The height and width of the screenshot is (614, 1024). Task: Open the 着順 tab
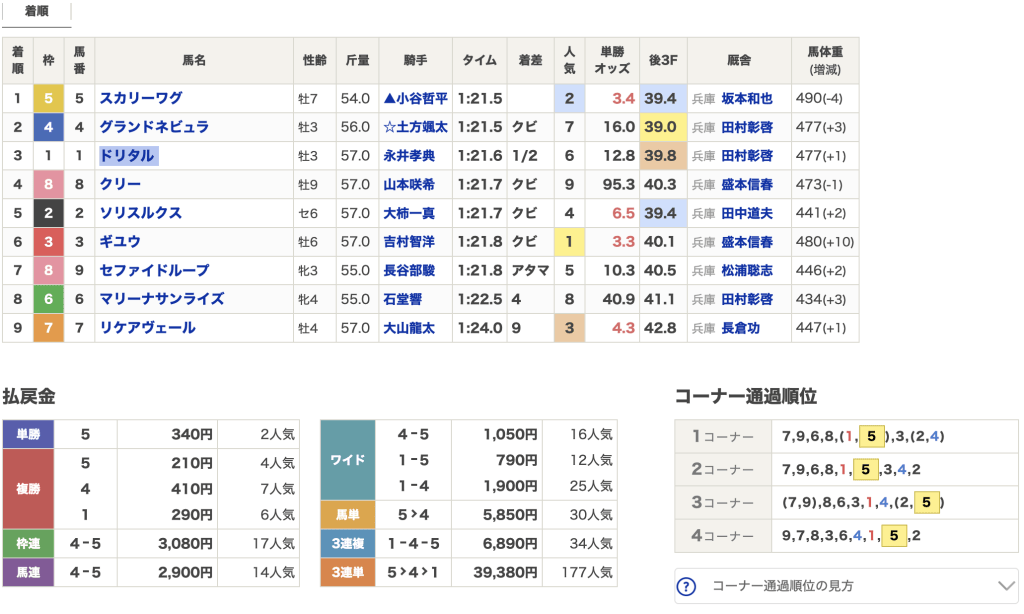pyautogui.click(x=37, y=12)
